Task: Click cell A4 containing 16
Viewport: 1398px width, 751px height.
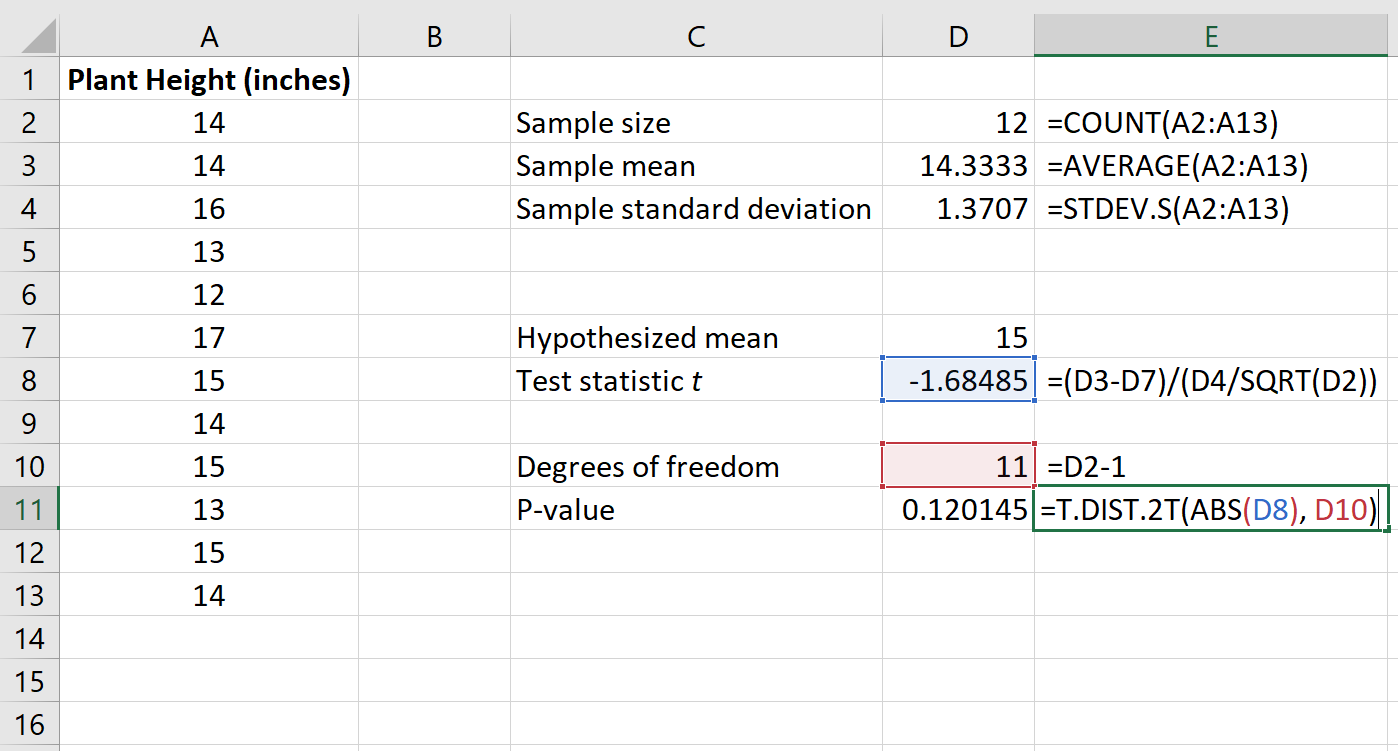Action: [x=209, y=208]
